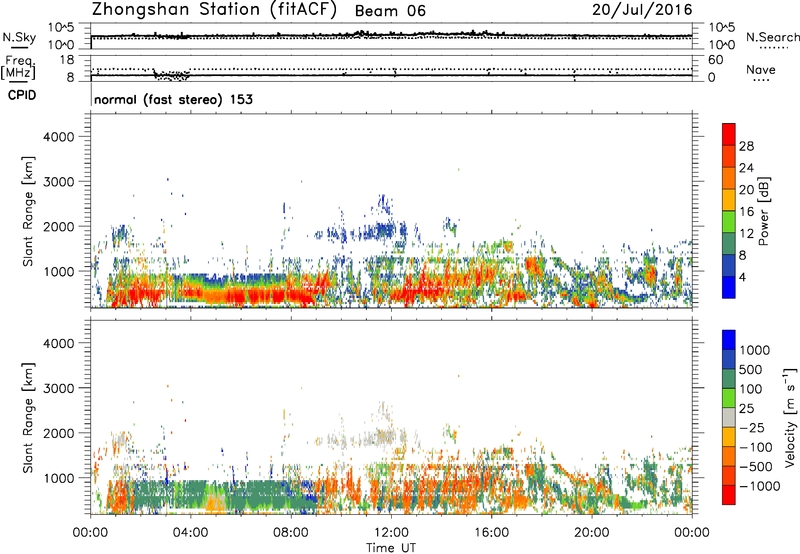This screenshot has height=554, width=800.
Task: Click the '20:00' time tick label
Action: click(x=591, y=533)
